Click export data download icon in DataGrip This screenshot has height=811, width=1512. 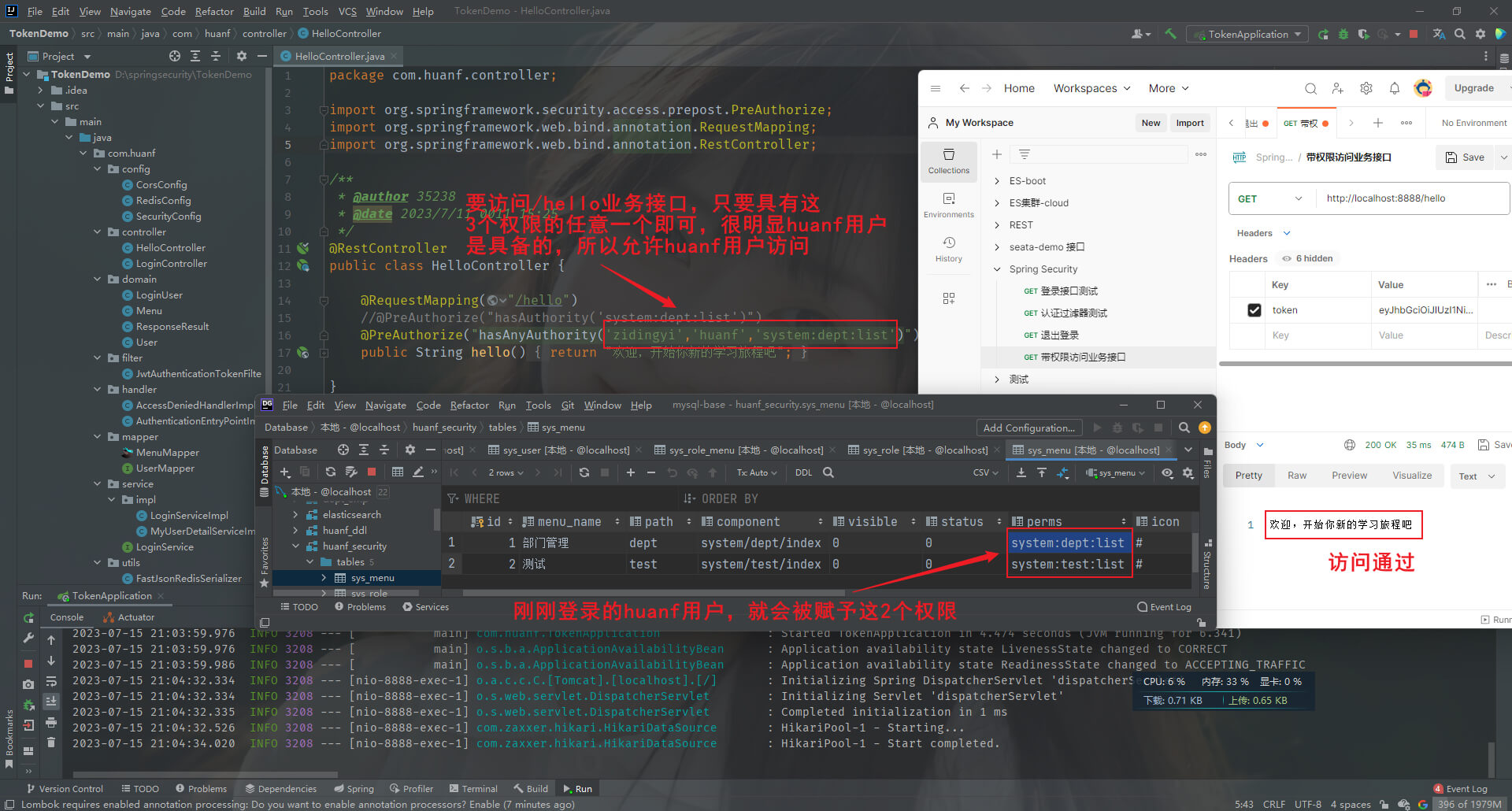pyautogui.click(x=1021, y=472)
